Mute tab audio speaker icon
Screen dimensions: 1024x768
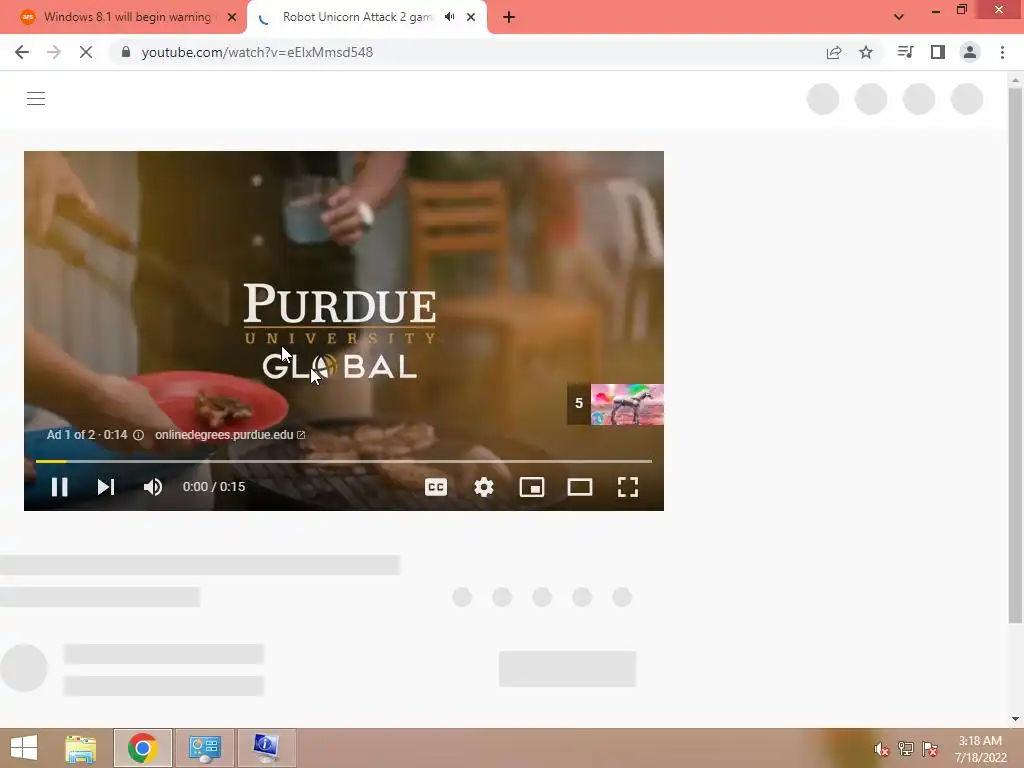pos(449,17)
